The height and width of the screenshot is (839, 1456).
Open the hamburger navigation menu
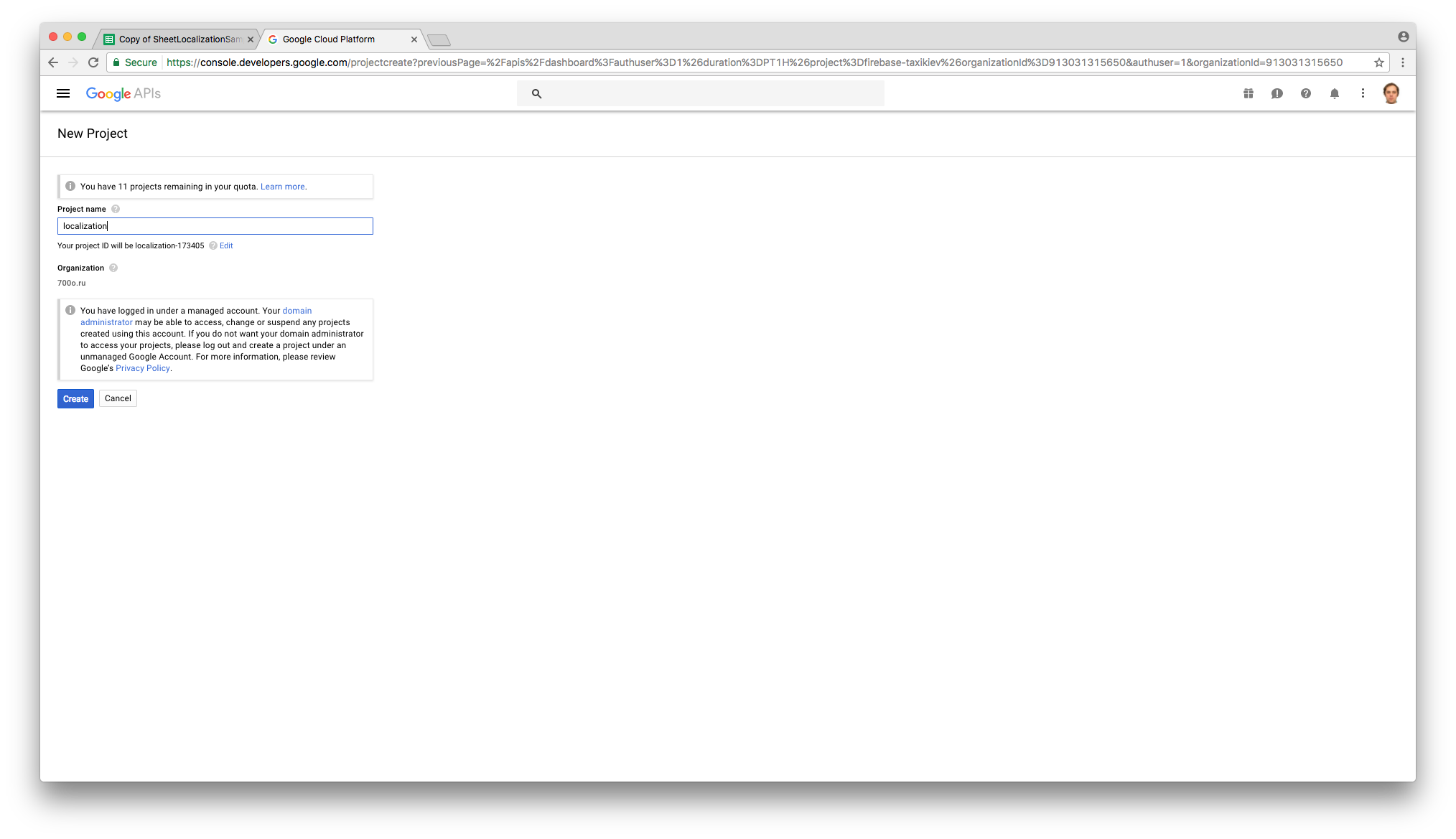tap(63, 93)
